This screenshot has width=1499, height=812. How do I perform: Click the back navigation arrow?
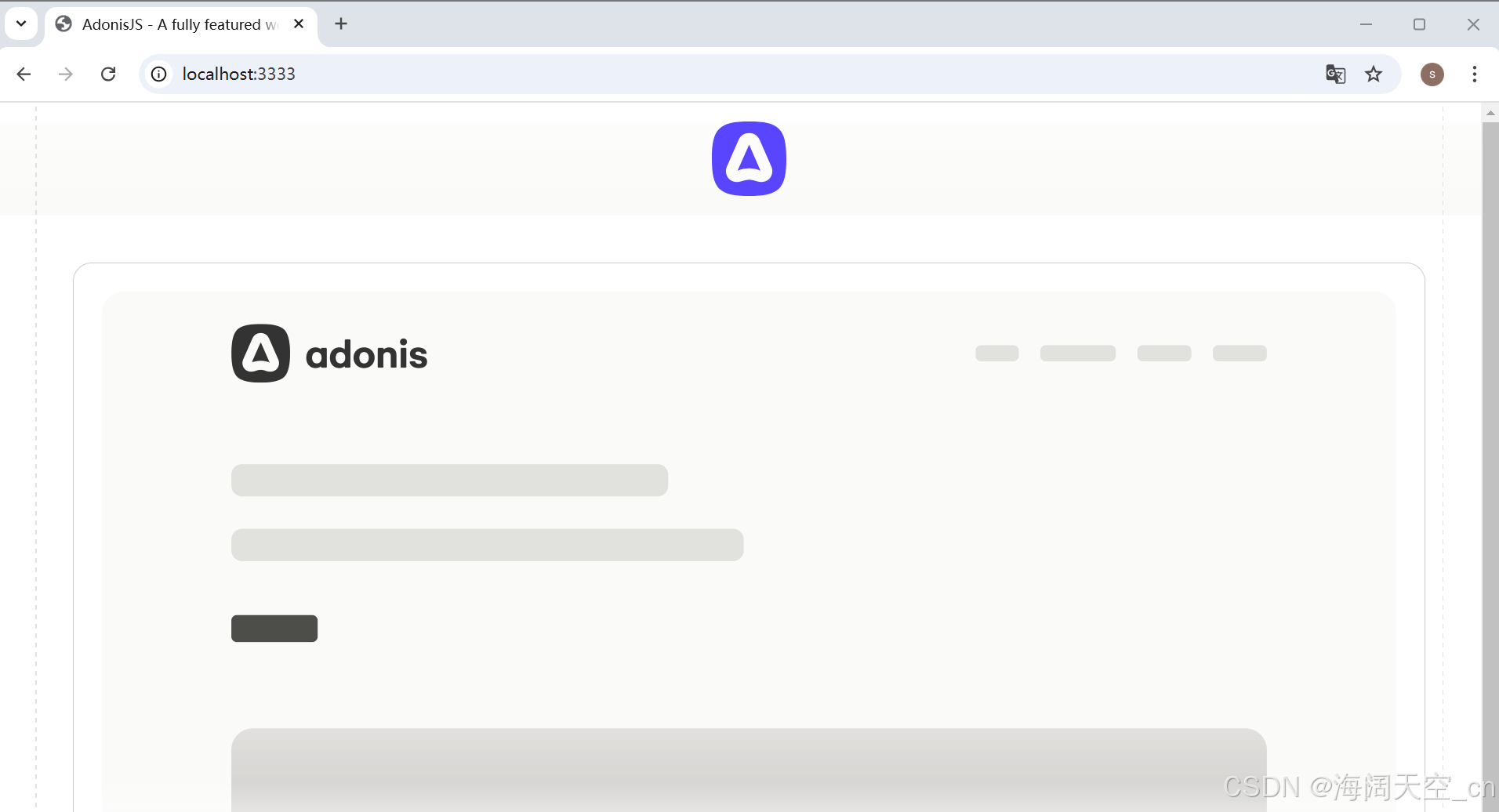(x=24, y=74)
